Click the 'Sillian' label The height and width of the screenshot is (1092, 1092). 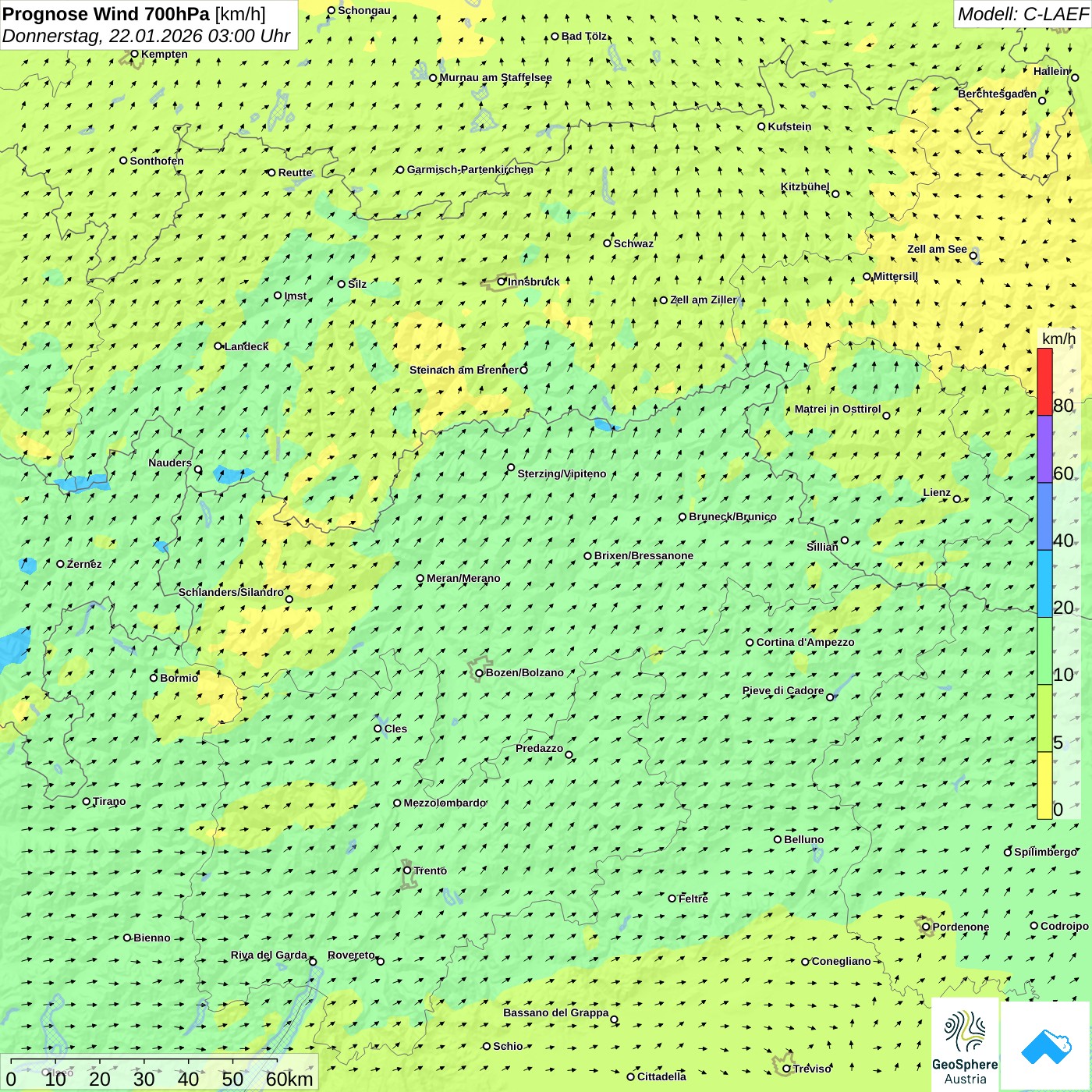point(822,547)
